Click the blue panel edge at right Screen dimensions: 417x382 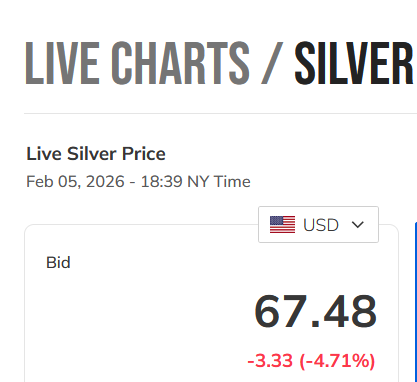click(x=416, y=302)
